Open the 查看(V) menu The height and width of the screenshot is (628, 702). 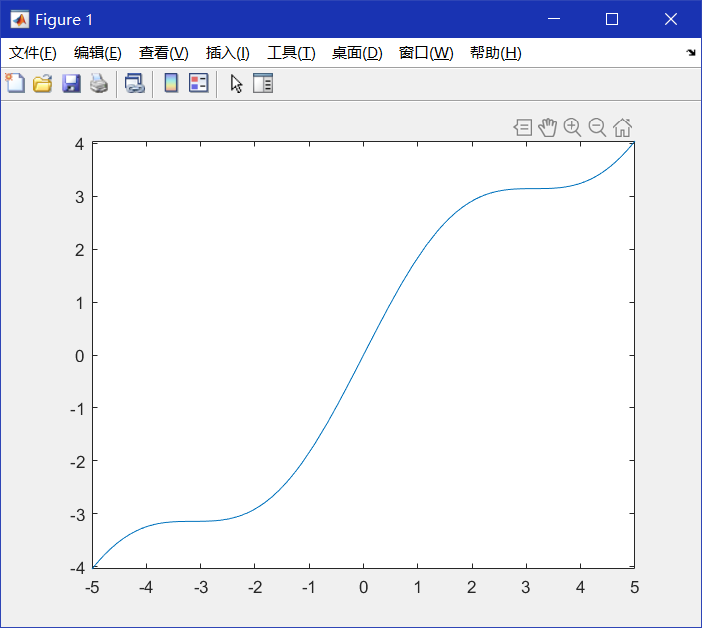pyautogui.click(x=163, y=53)
